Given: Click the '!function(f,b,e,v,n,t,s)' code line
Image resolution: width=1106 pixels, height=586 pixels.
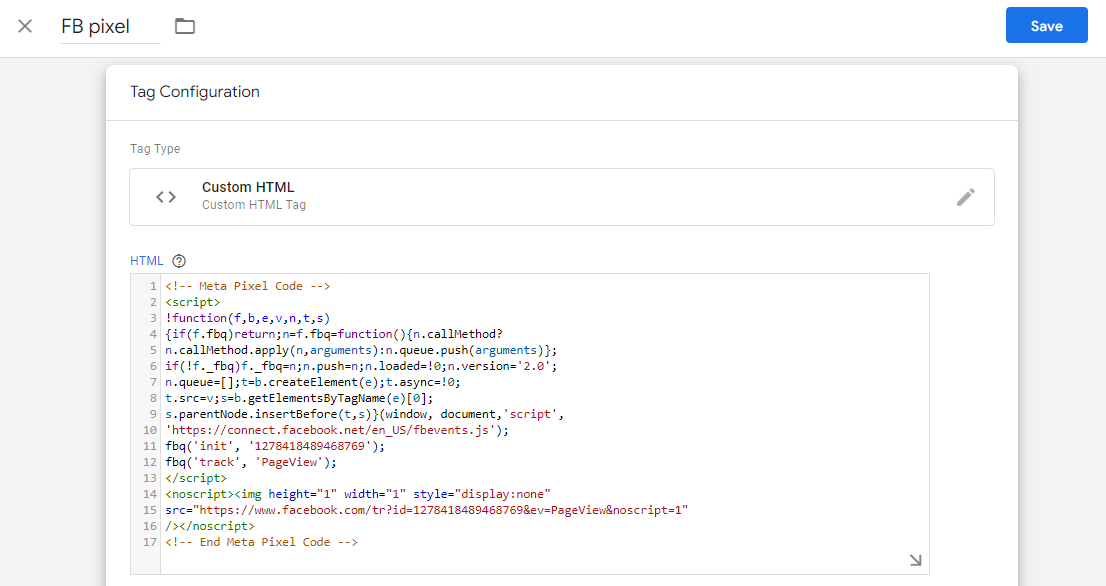Looking at the screenshot, I should pyautogui.click(x=248, y=318).
